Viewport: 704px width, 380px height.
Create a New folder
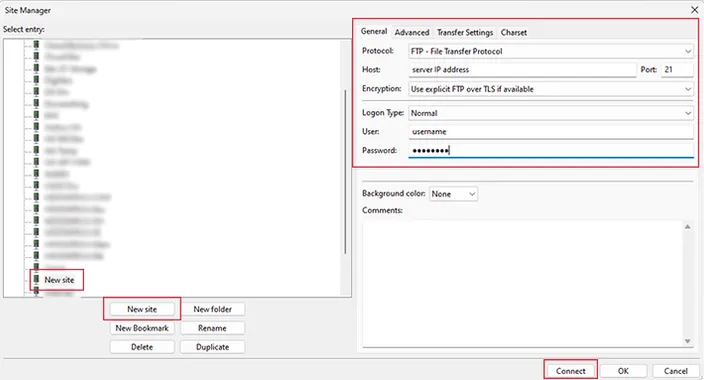pos(212,309)
